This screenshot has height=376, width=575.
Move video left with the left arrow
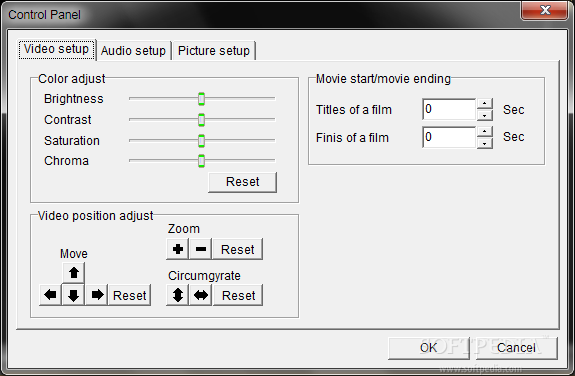(x=50, y=295)
